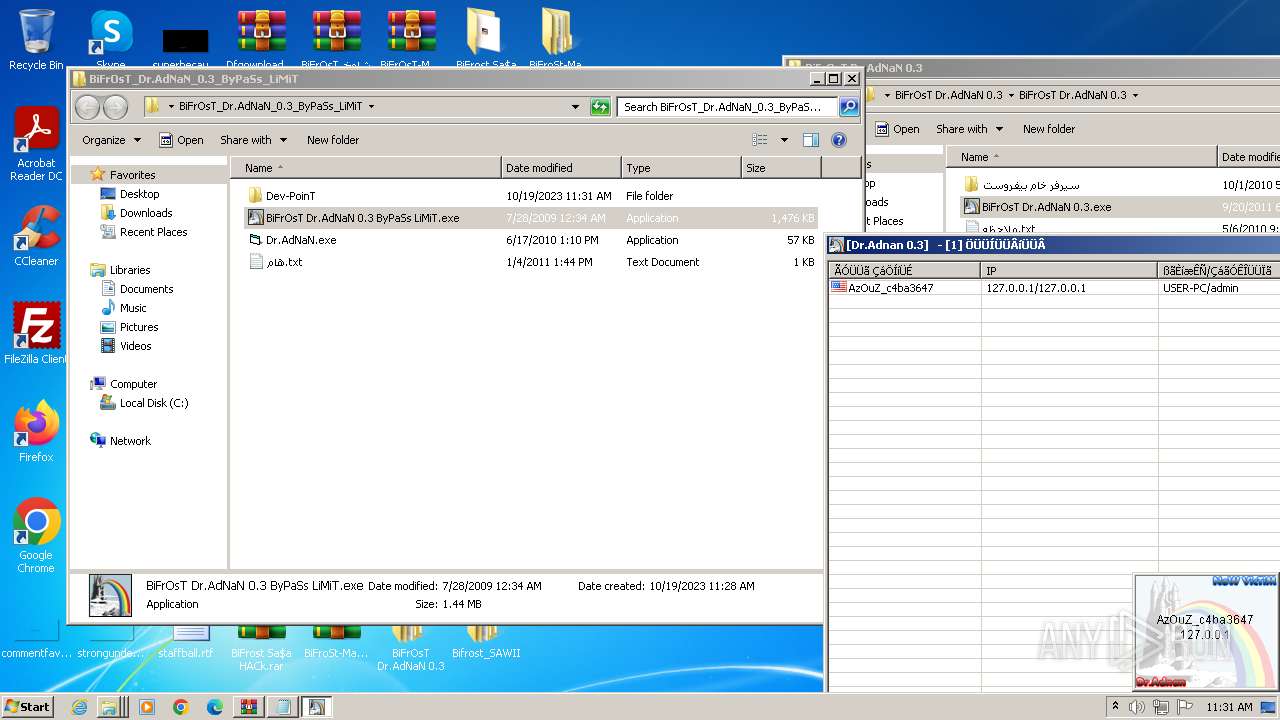
Task: Select Network in navigation pane
Action: point(130,441)
